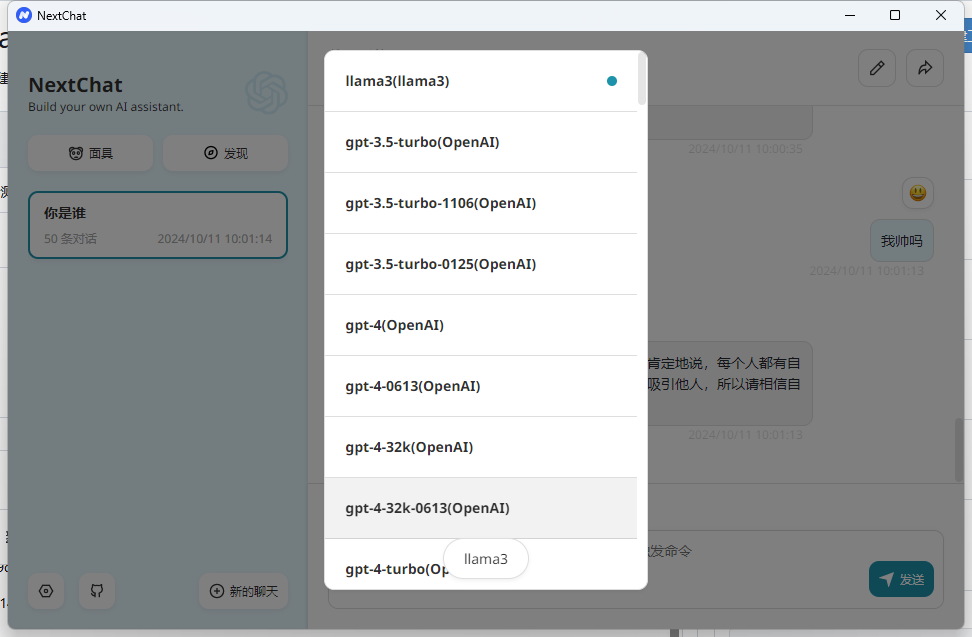
Task: Open settings via the hexagon gear icon
Action: point(46,591)
